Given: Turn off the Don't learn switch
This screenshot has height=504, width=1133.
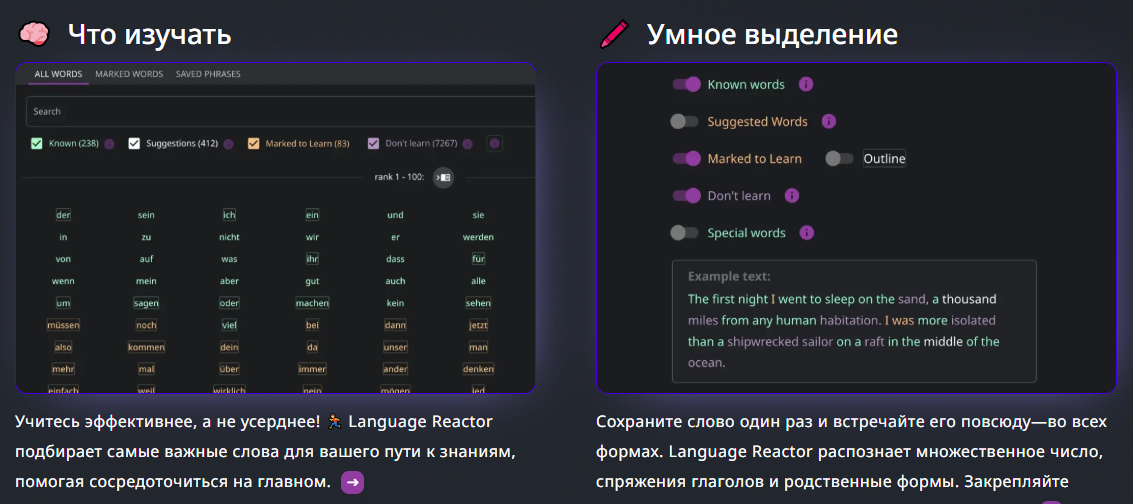Looking at the screenshot, I should (686, 196).
